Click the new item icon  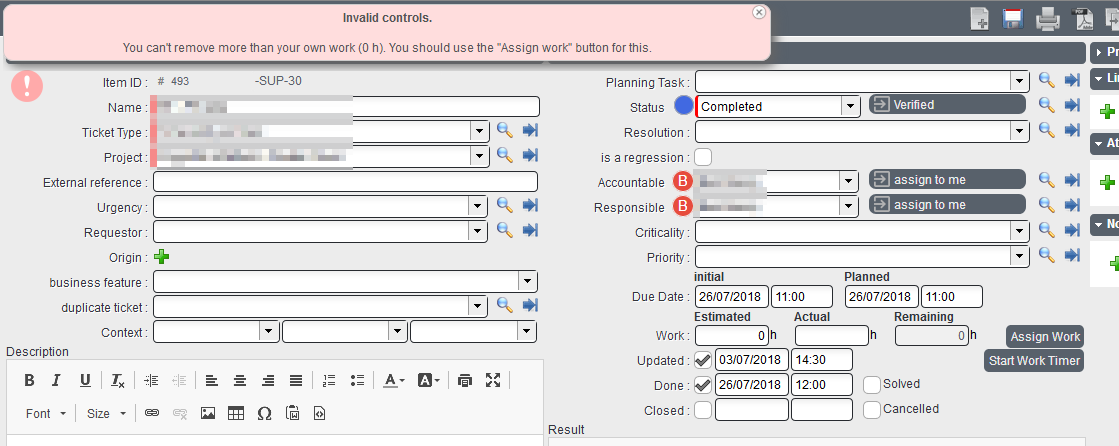[x=980, y=19]
